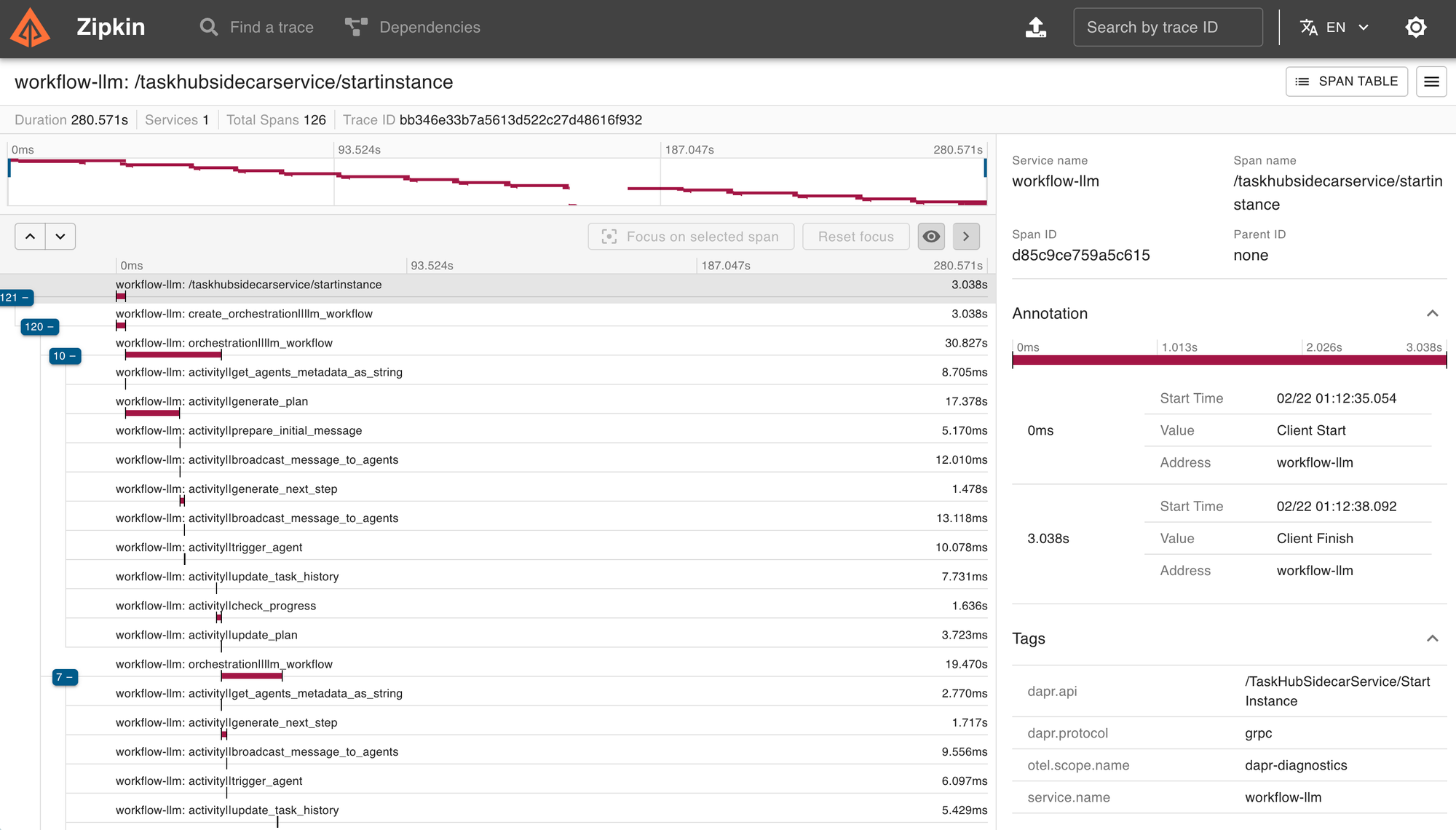This screenshot has width=1456, height=830.
Task: Select next span with down arrow
Action: point(60,237)
